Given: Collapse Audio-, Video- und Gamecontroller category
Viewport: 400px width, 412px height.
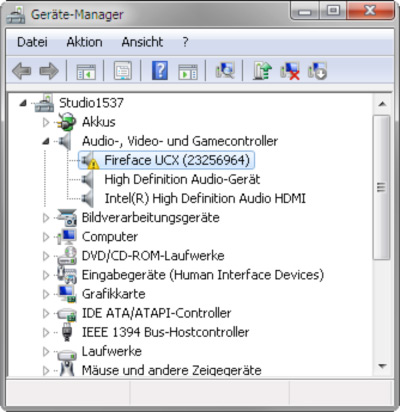Looking at the screenshot, I should click(x=46, y=142).
